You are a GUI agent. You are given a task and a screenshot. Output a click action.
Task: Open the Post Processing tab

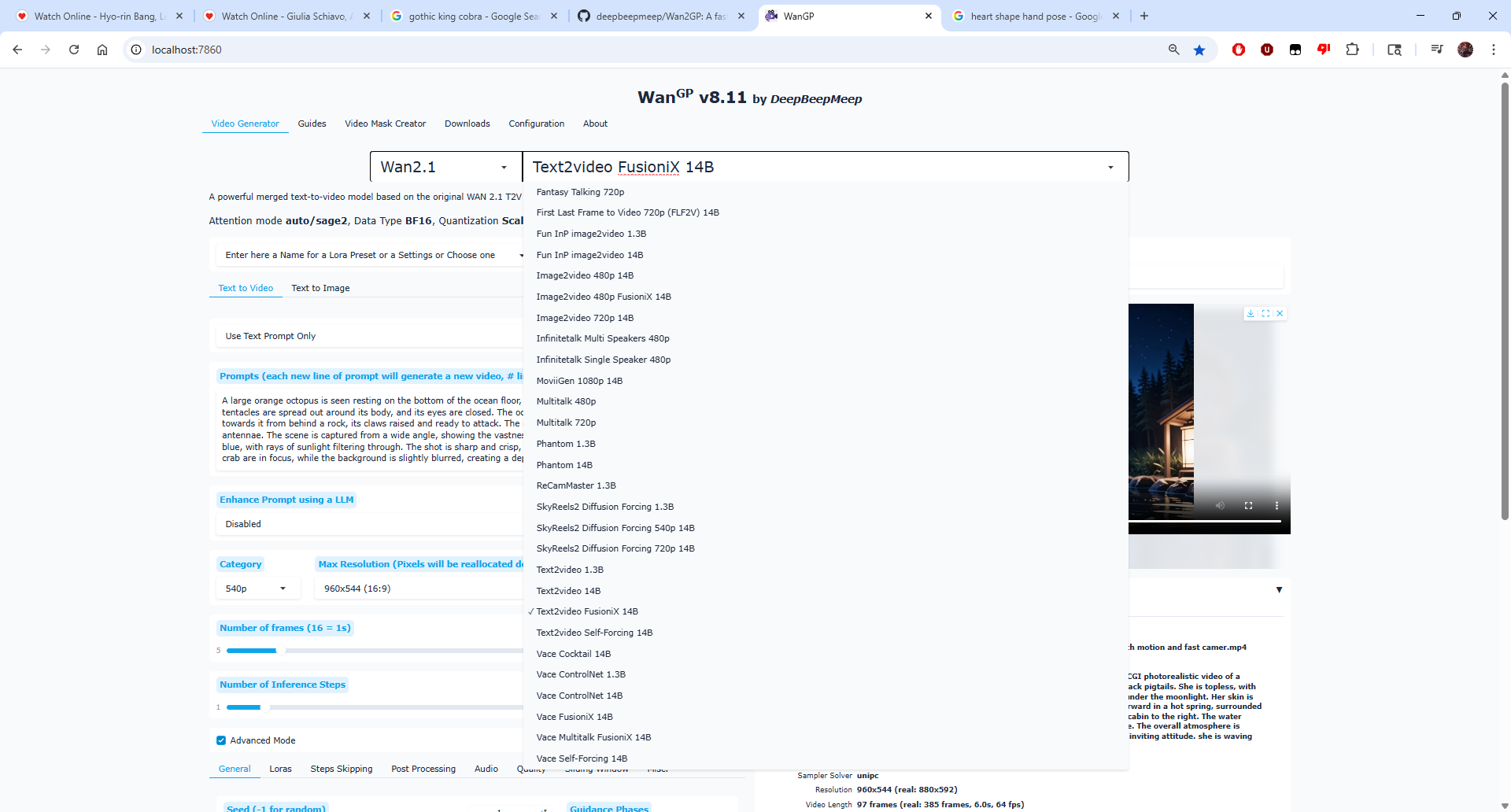(423, 769)
